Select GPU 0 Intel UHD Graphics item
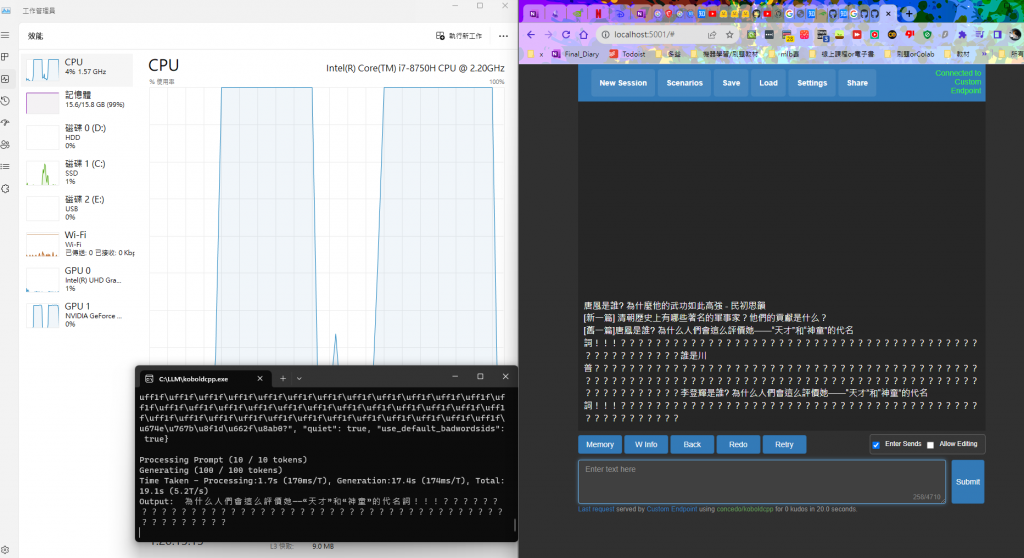Screen dimensions: 1024x558 (x=78, y=279)
